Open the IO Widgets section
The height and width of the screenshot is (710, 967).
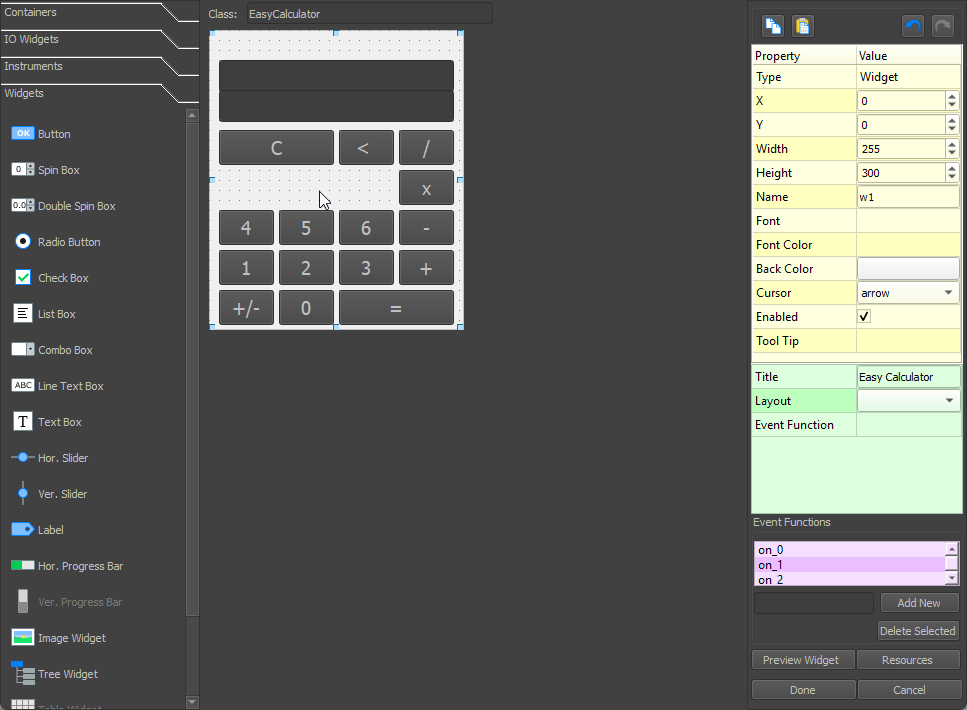click(34, 39)
